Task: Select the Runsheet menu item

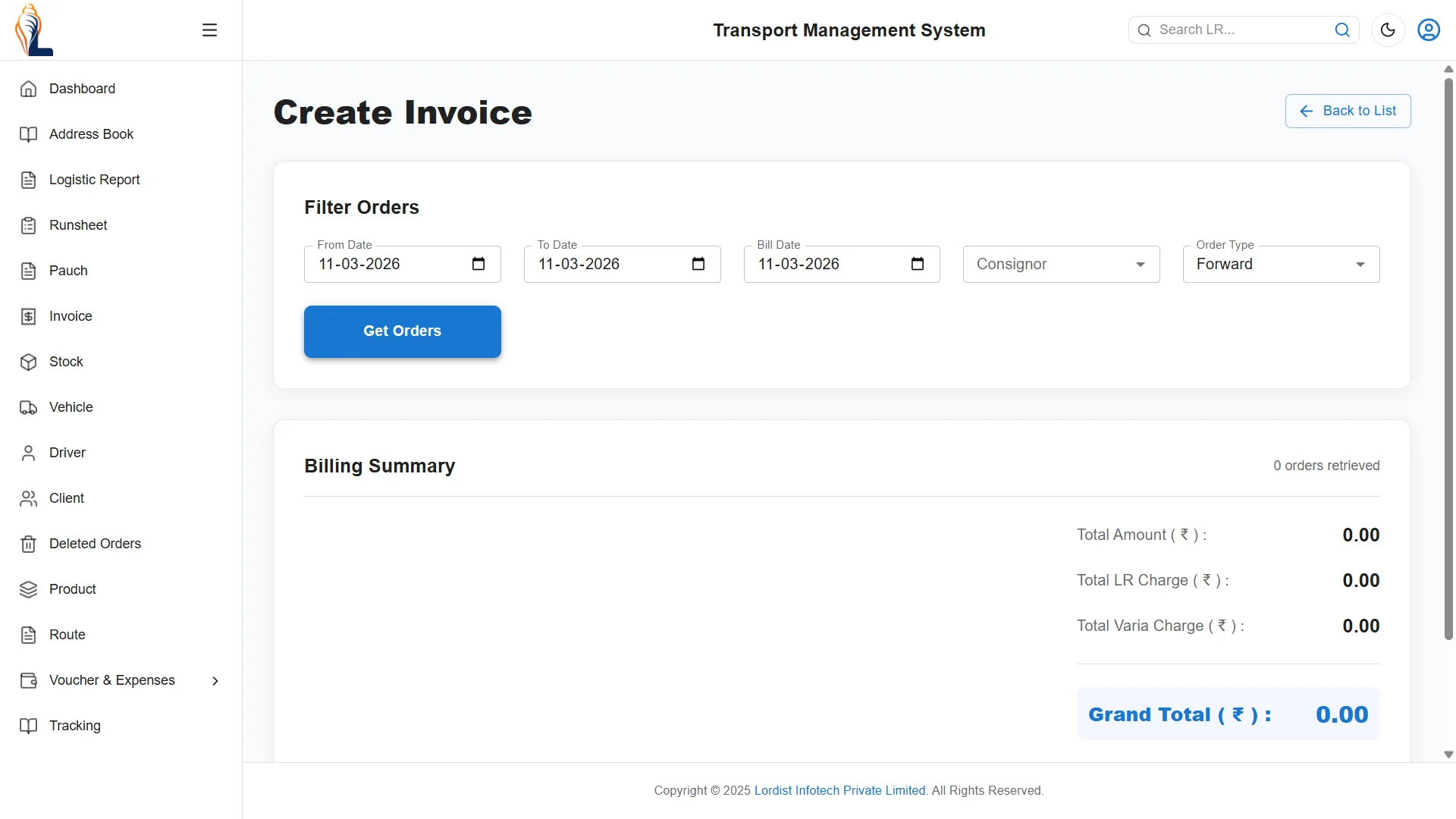Action: click(121, 225)
